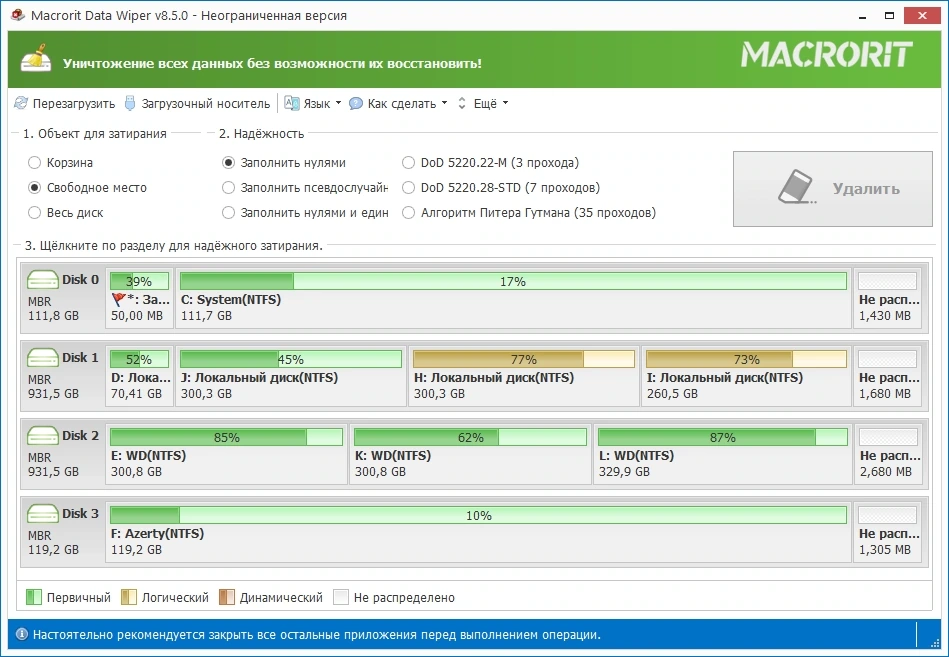Select the F: Azerty(NTFS) usage bar at 10%
This screenshot has height=657, width=949.
pyautogui.click(x=478, y=515)
